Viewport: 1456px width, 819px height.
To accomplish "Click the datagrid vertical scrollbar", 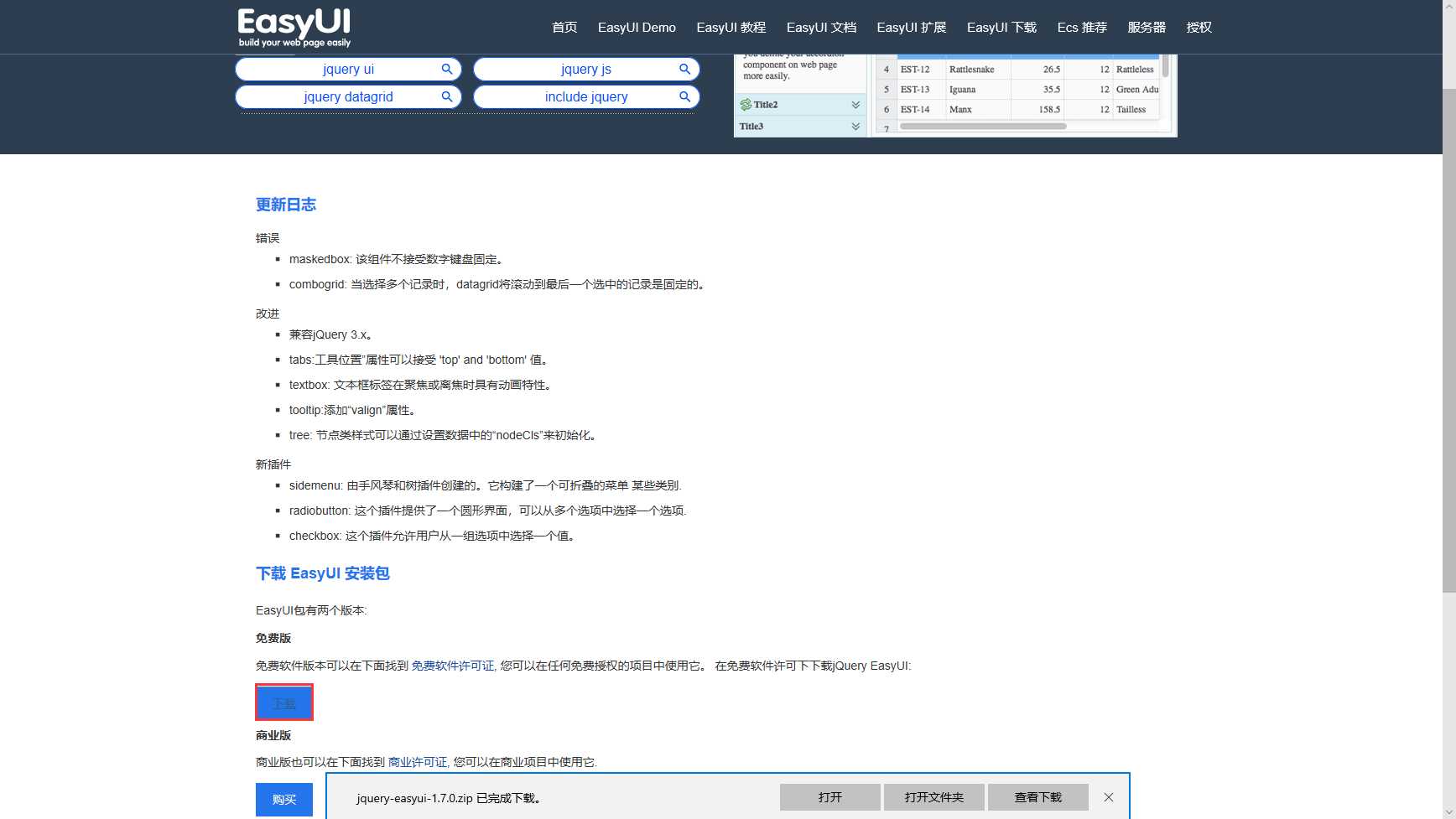I will [1166, 66].
